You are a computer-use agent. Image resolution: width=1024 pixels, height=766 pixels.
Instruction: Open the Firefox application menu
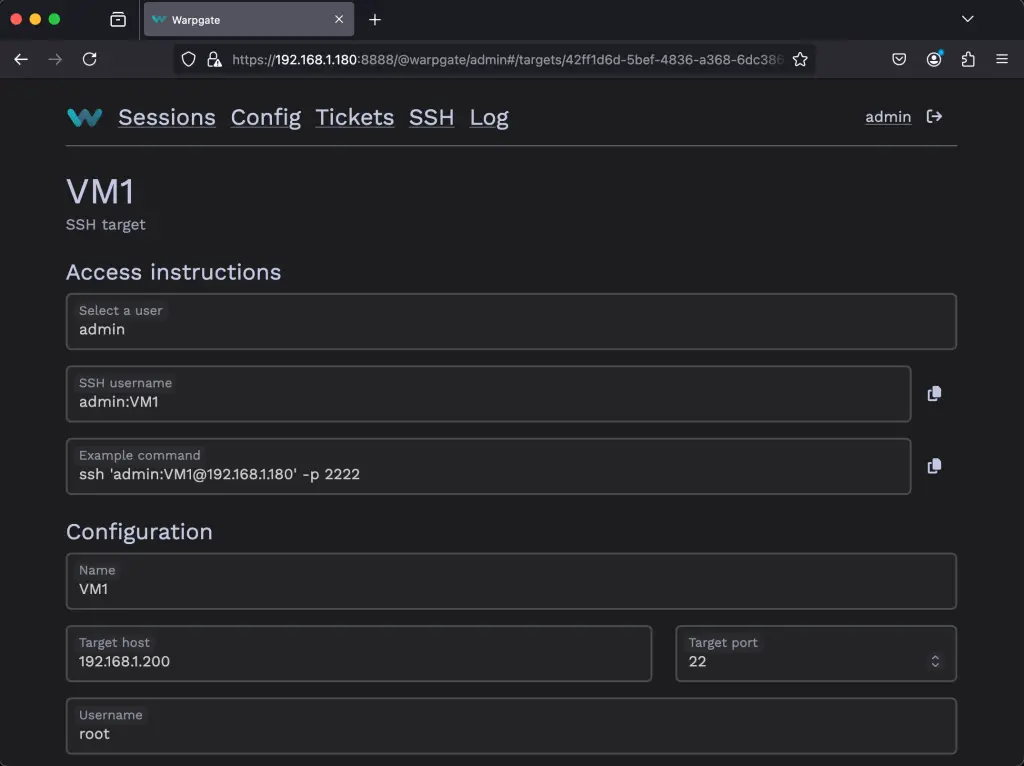tap(1002, 59)
